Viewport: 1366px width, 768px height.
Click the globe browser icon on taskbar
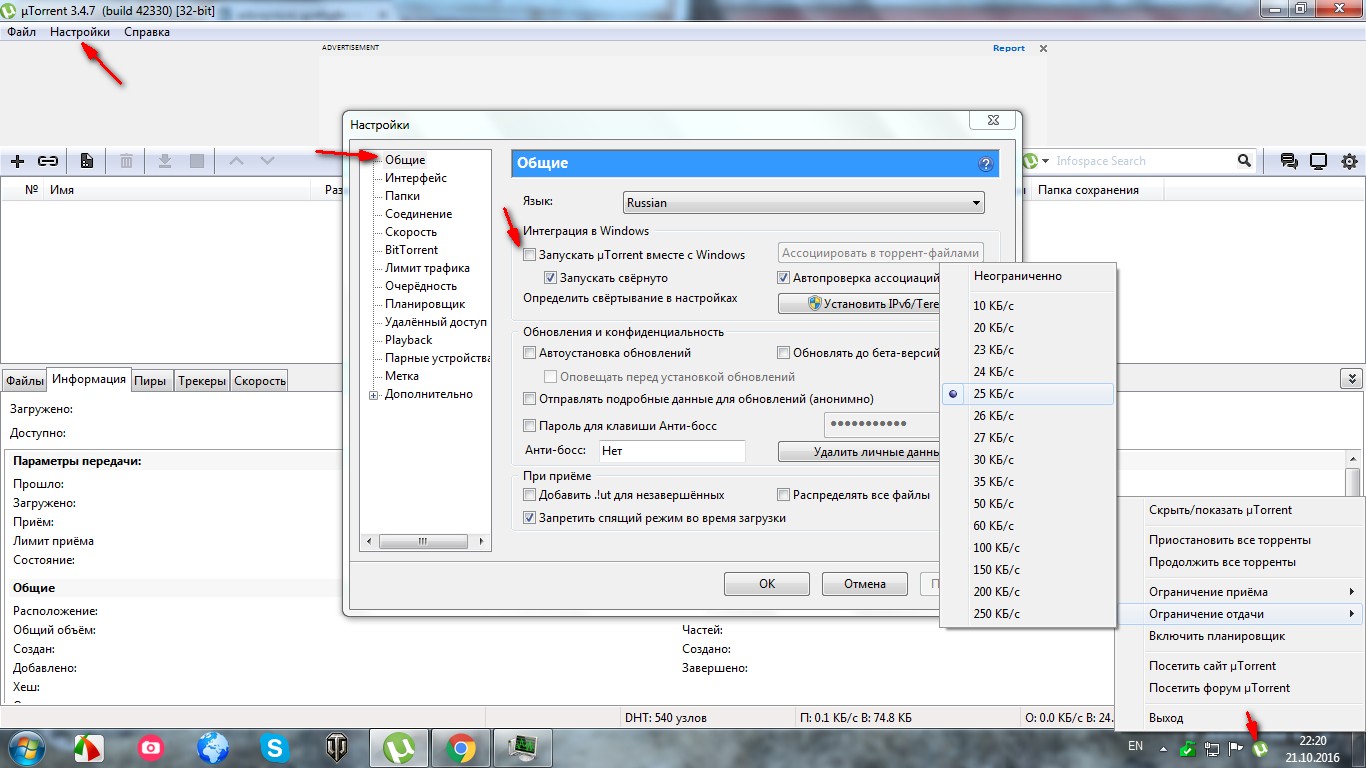tap(213, 747)
